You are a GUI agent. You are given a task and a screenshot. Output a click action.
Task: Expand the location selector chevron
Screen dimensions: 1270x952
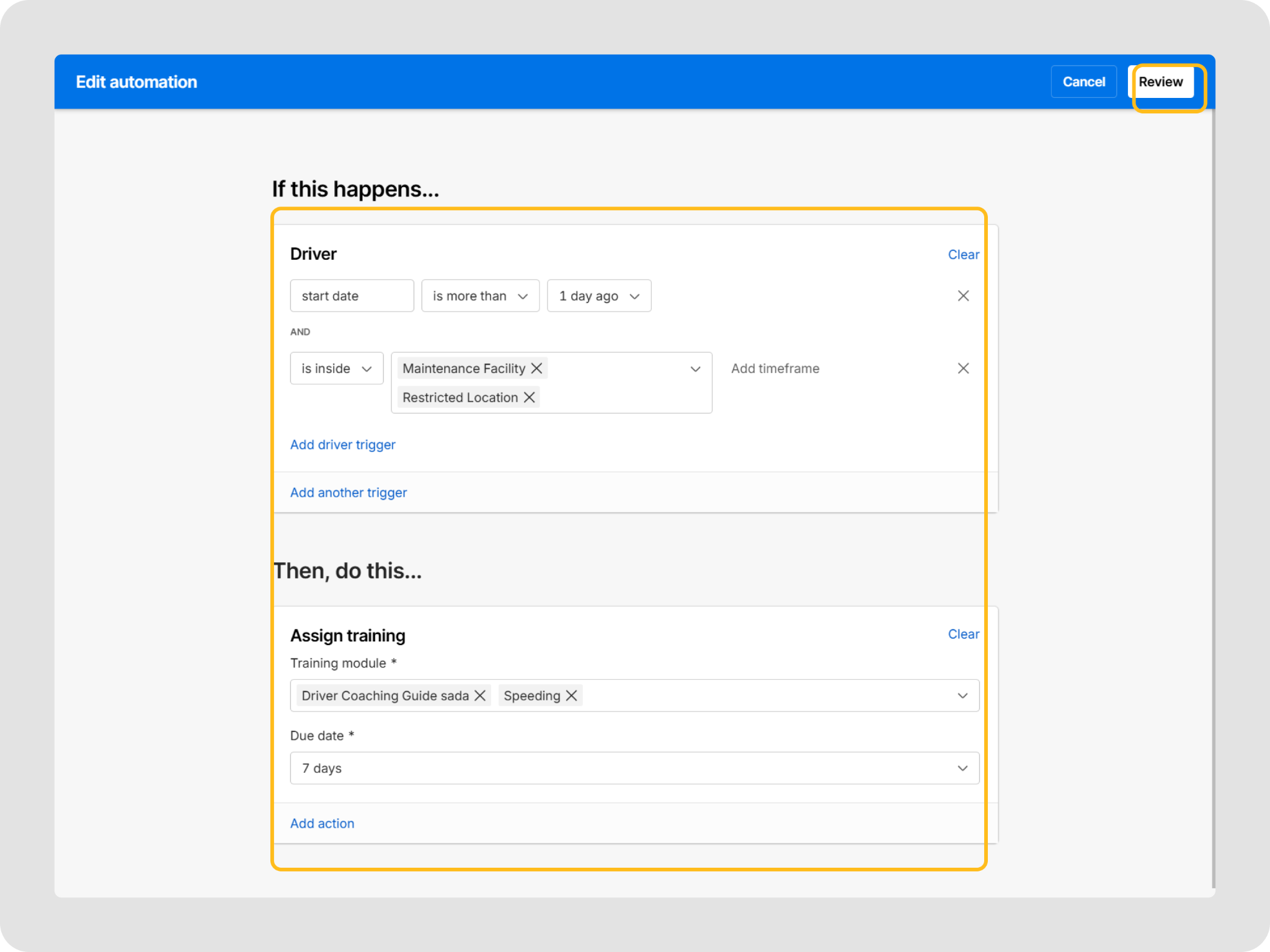point(695,369)
